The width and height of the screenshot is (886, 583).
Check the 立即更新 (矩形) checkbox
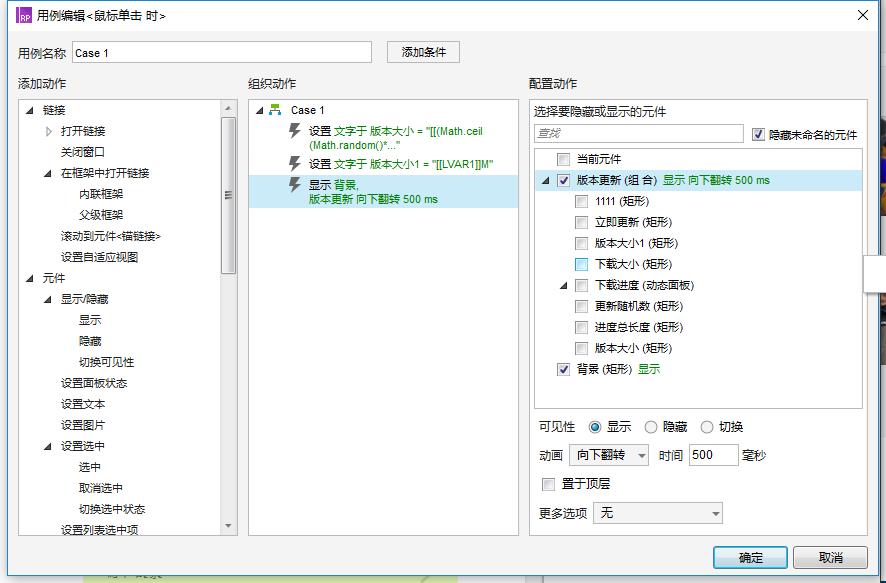click(581, 222)
